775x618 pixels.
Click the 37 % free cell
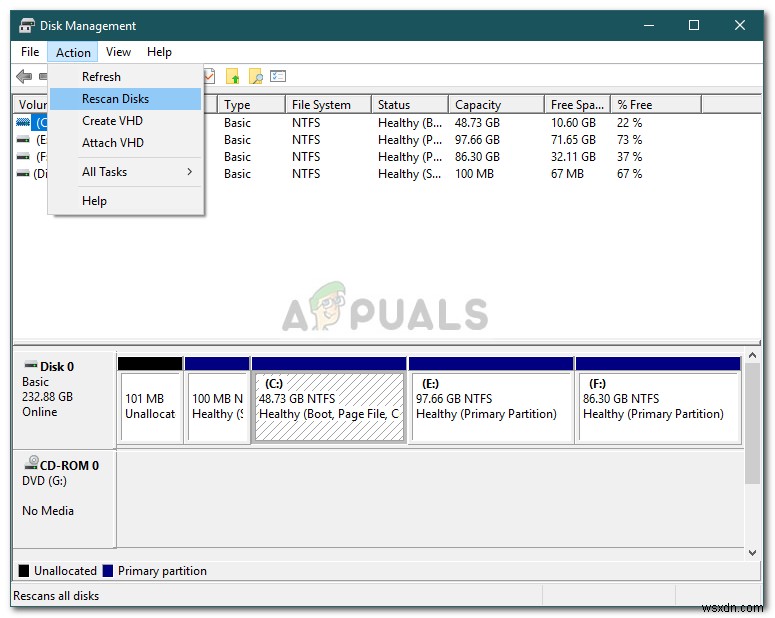pos(629,157)
